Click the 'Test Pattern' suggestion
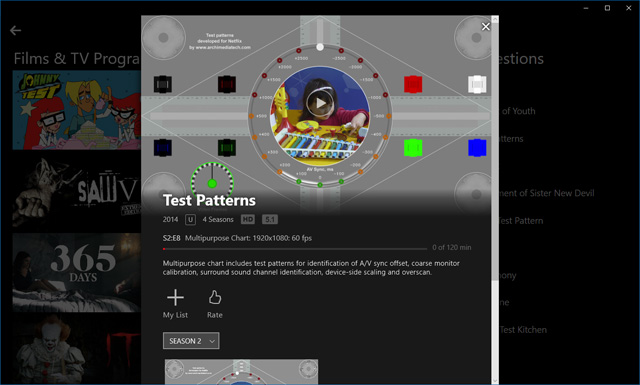640x385 pixels. [x=521, y=221]
